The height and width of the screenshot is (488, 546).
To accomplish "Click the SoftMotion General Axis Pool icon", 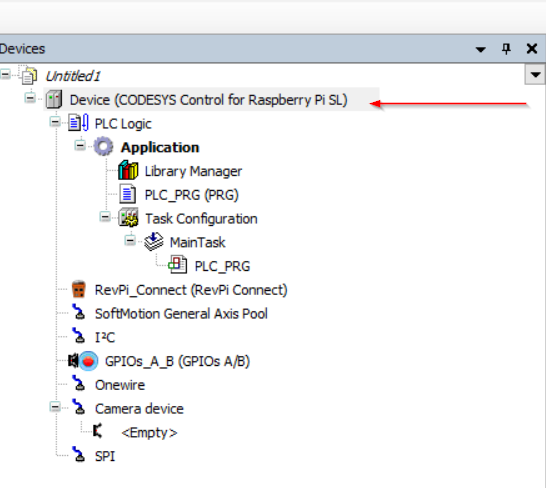I will [x=79, y=312].
